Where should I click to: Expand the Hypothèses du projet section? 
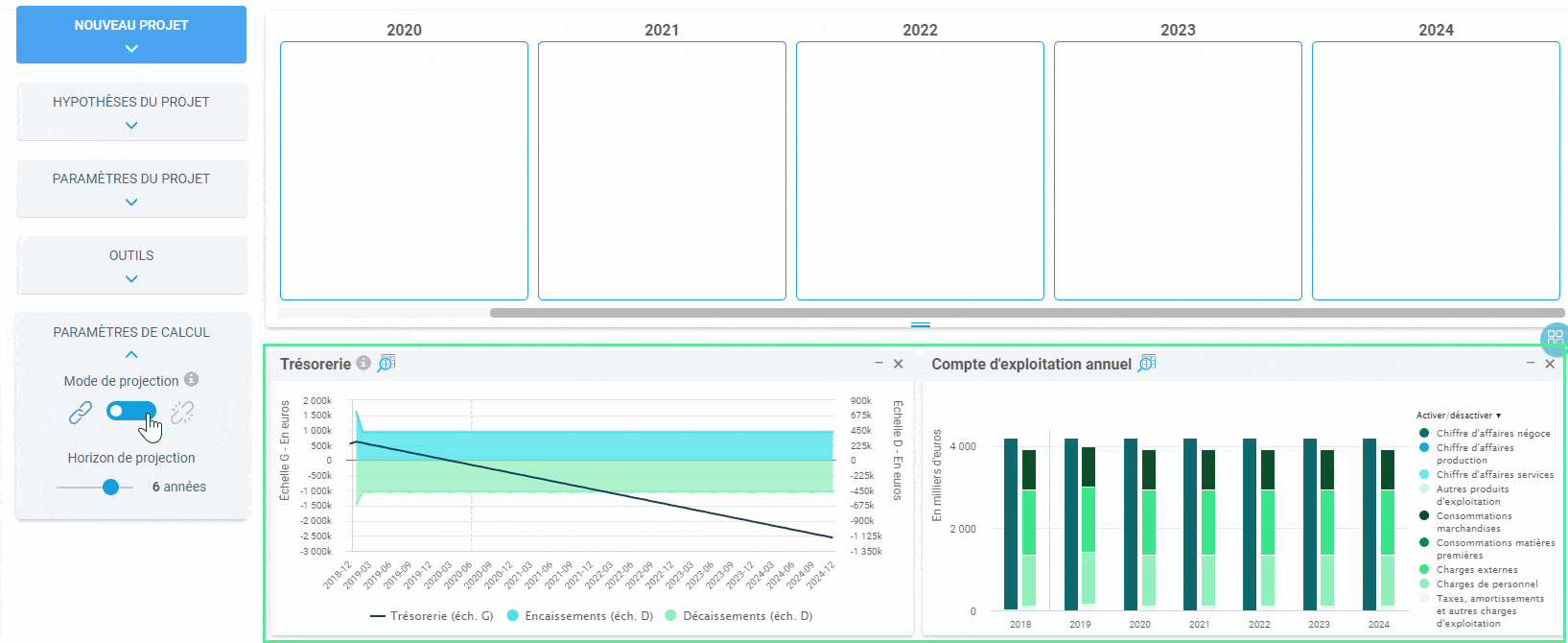131,111
